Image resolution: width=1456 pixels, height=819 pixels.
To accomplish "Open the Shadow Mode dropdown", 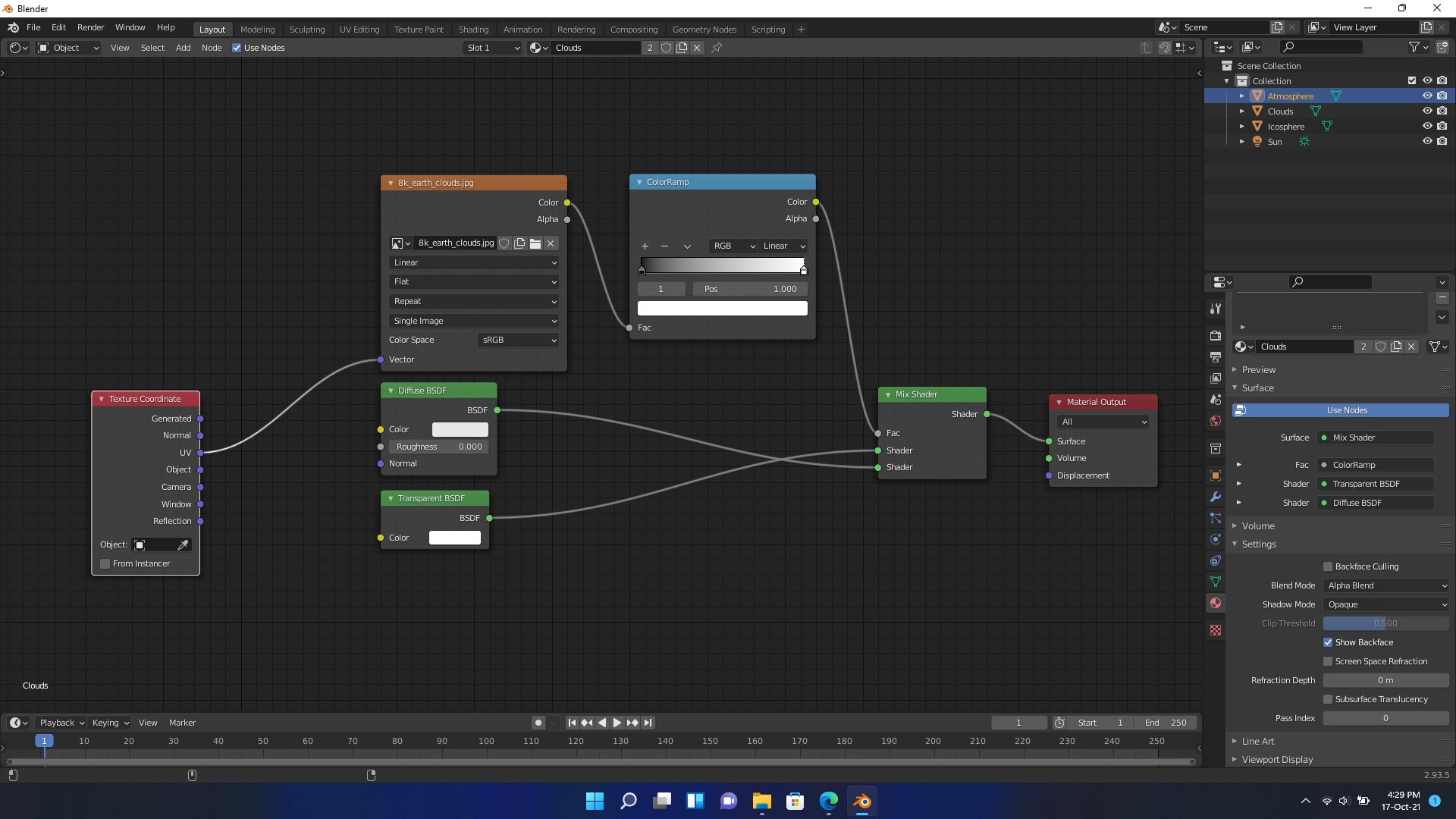I will point(1386,604).
